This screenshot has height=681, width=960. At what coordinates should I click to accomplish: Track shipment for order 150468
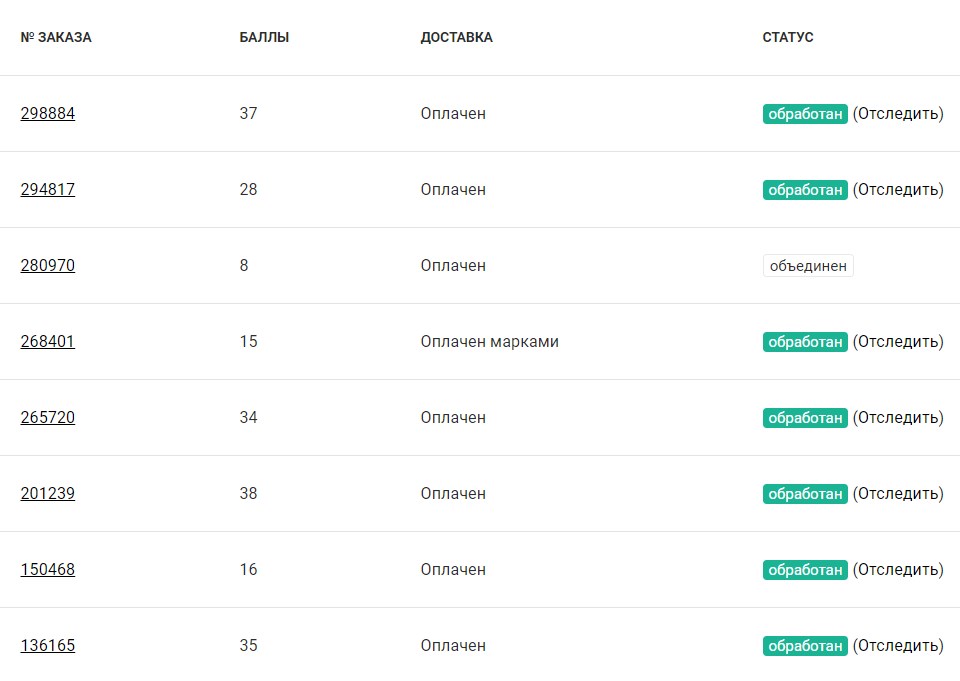tap(898, 569)
